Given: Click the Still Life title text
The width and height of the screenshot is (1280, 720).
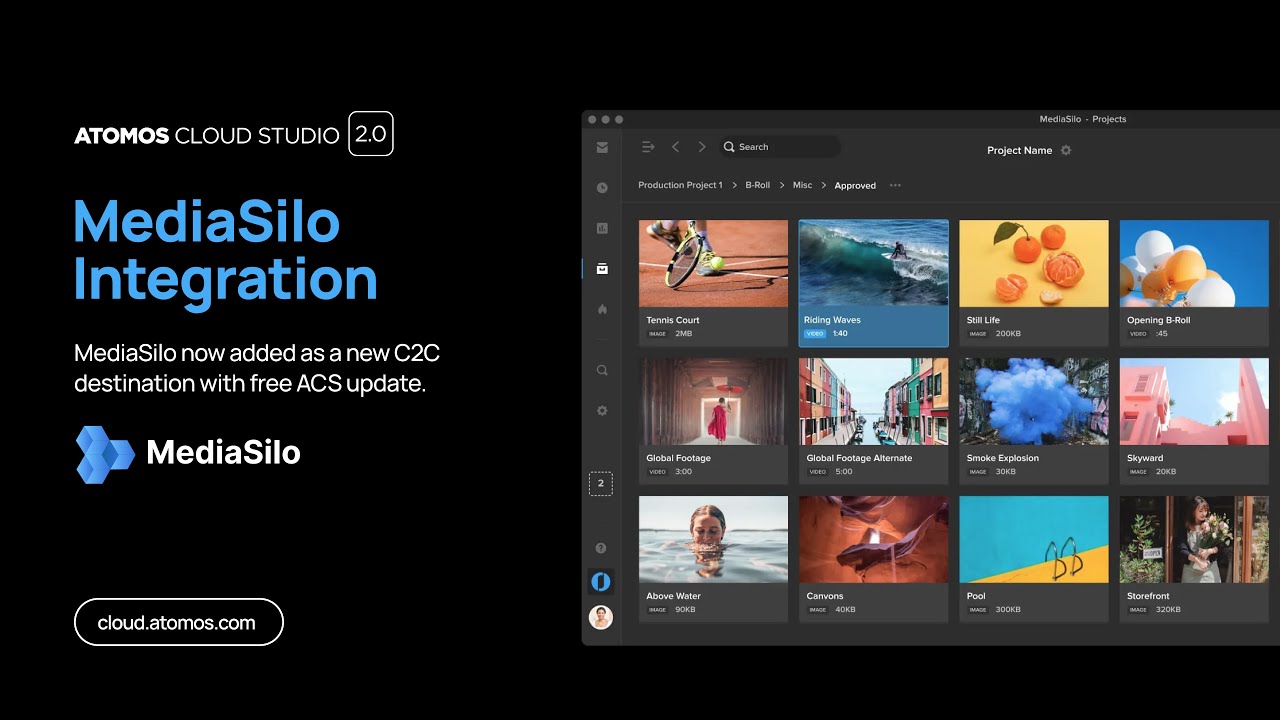Looking at the screenshot, I should 983,320.
